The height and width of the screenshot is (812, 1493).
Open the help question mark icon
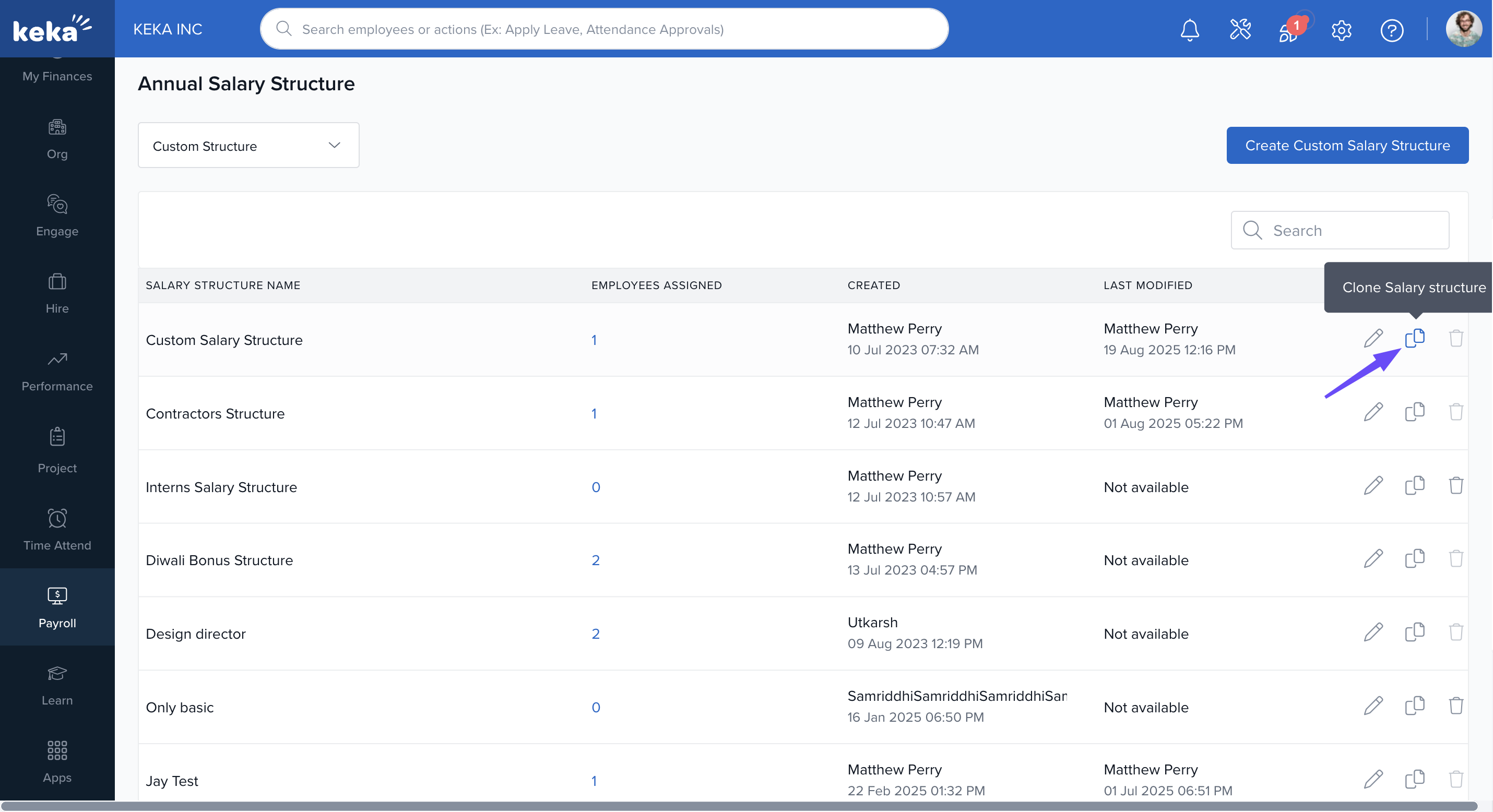[x=1391, y=30]
